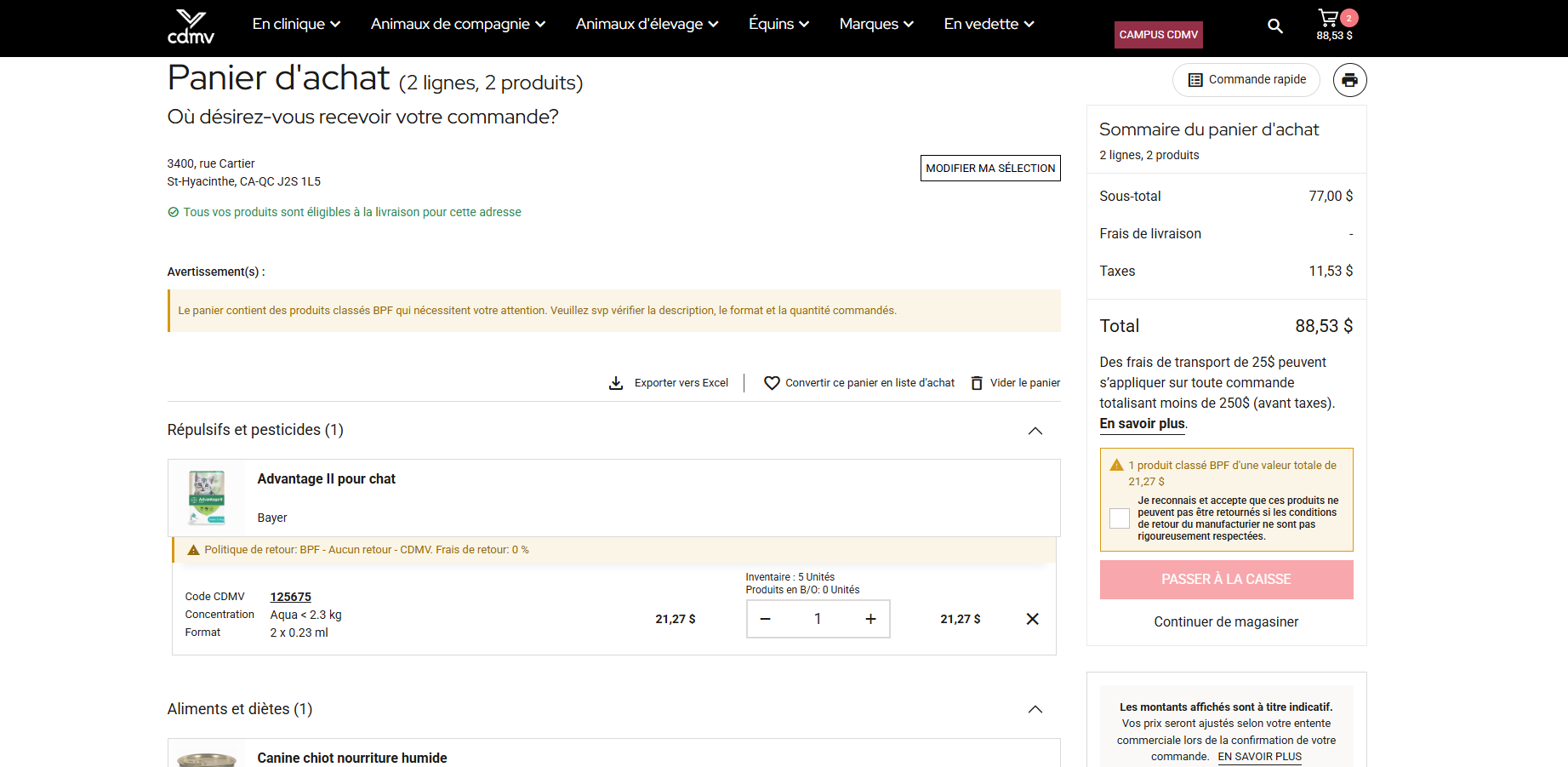
Task: Expand the Animaux de compagnie menu
Action: pos(458,24)
